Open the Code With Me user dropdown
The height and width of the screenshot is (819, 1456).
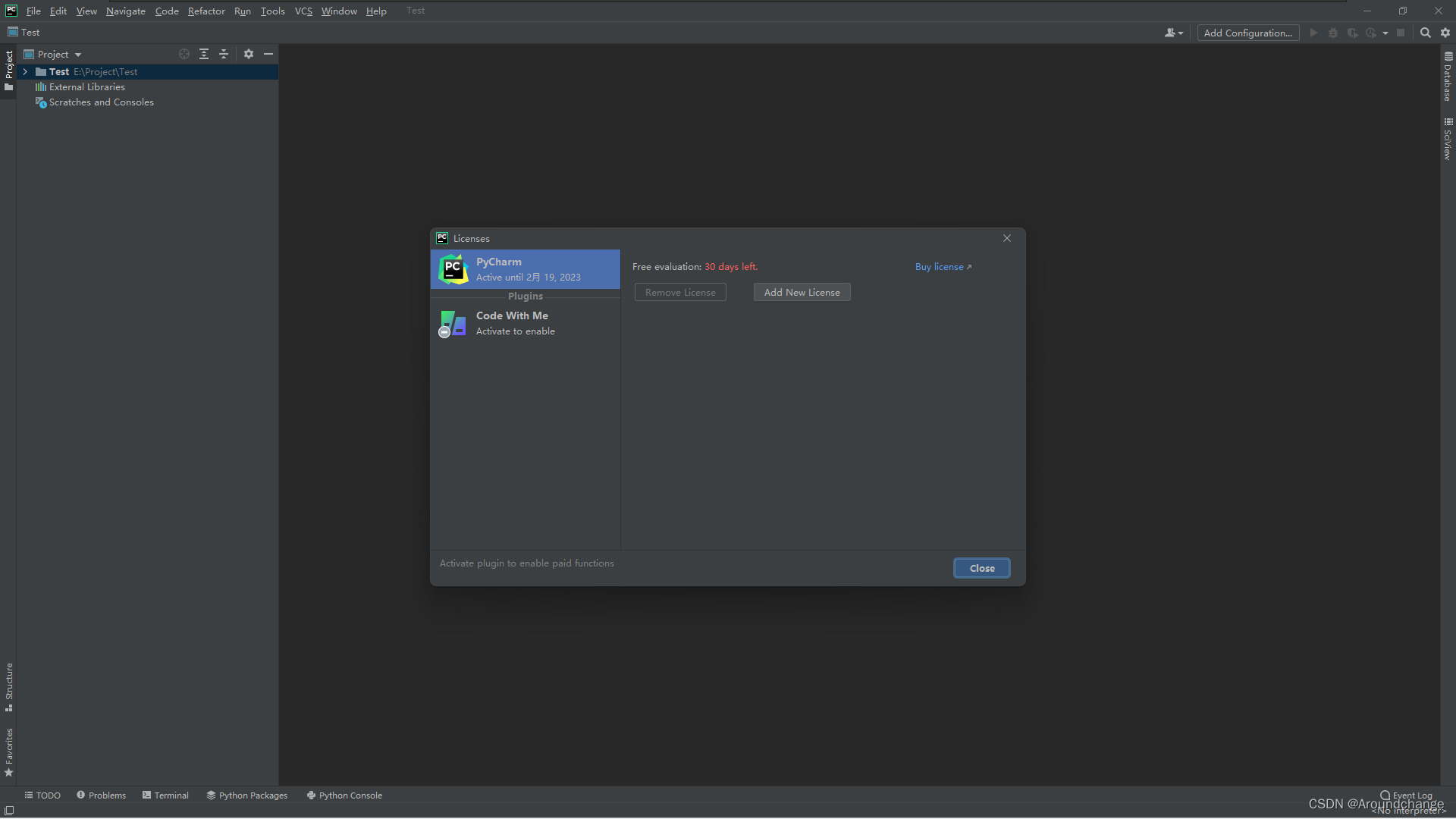coord(1174,33)
